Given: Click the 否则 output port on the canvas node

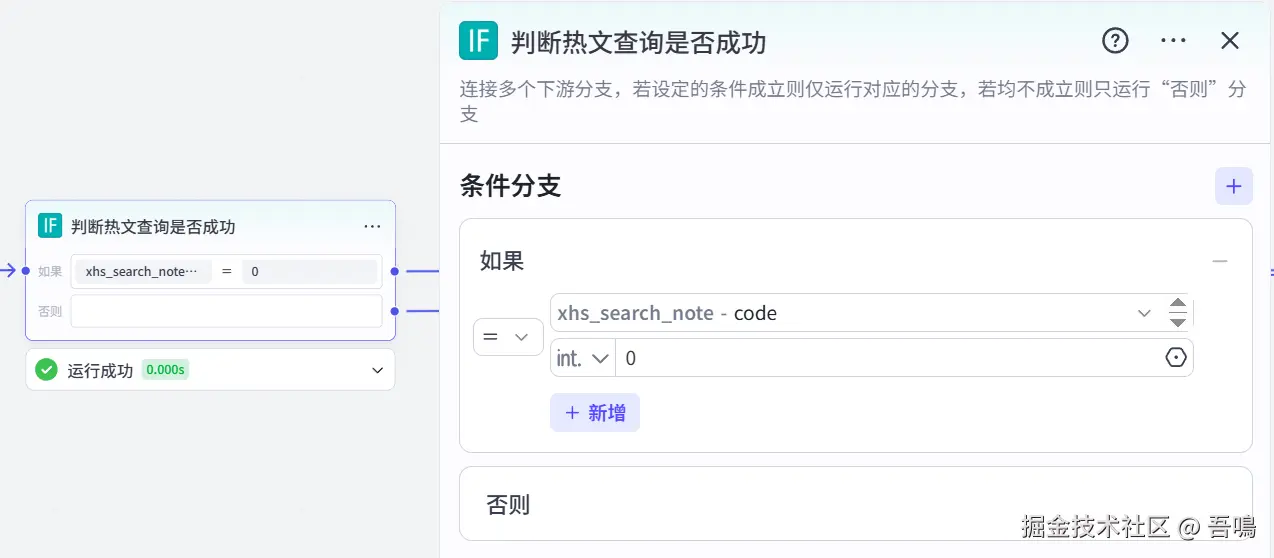Looking at the screenshot, I should coord(395,311).
